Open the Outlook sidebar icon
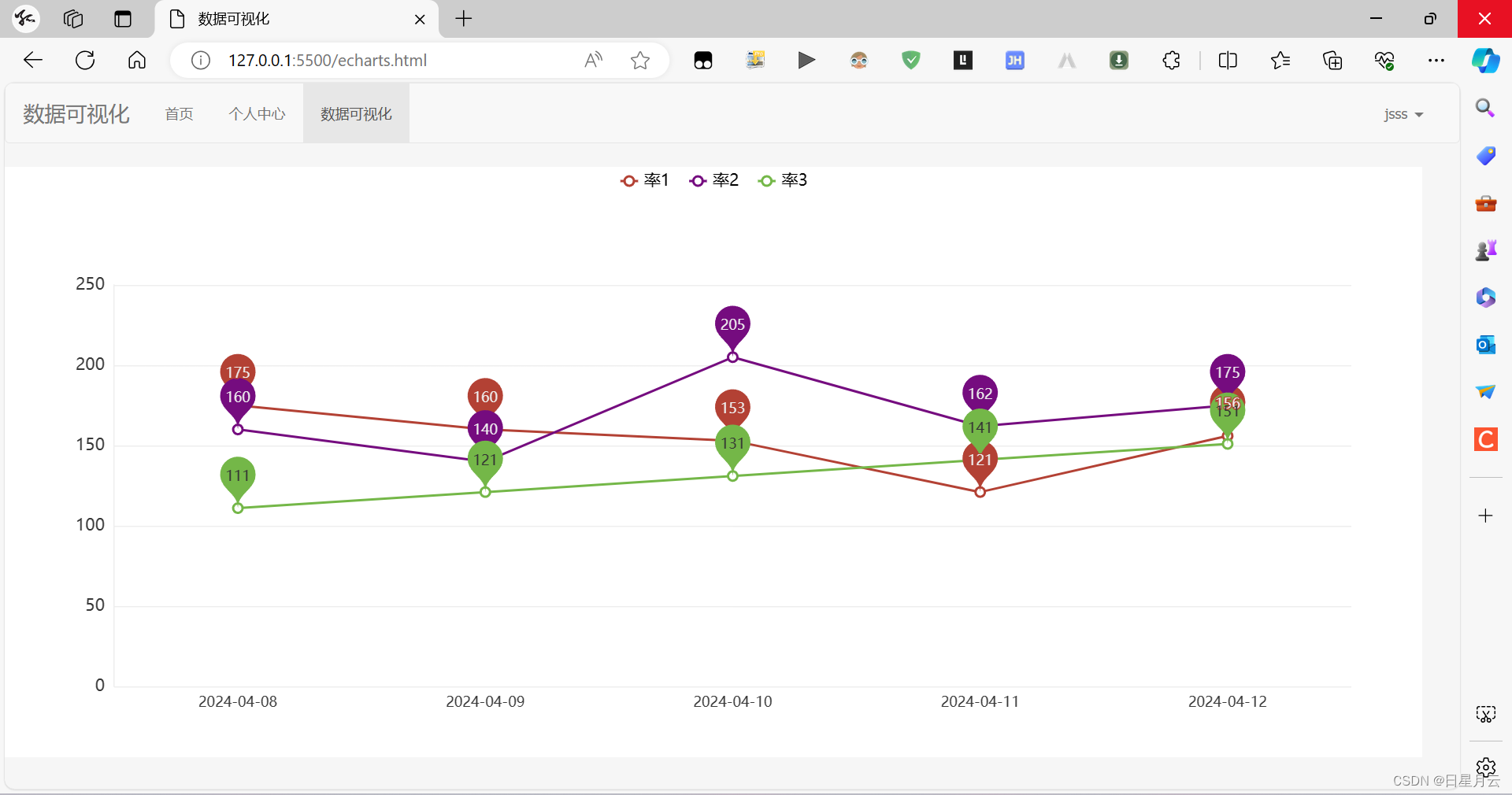The width and height of the screenshot is (1512, 795). tap(1485, 345)
